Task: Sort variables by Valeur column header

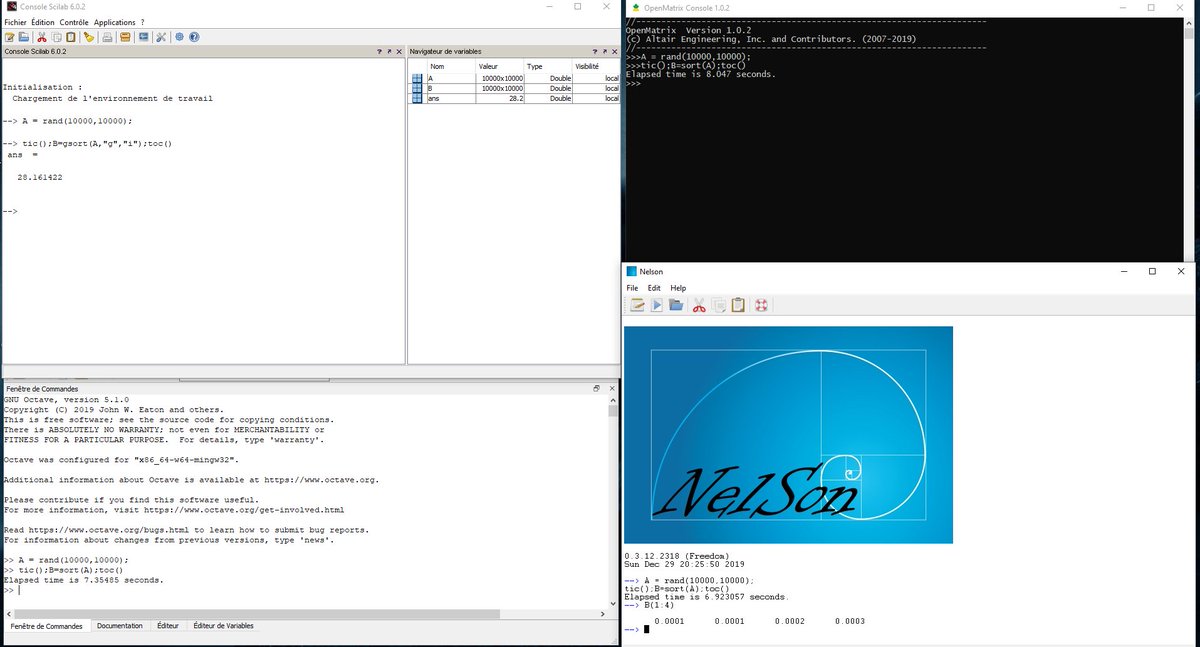Action: pyautogui.click(x=499, y=66)
